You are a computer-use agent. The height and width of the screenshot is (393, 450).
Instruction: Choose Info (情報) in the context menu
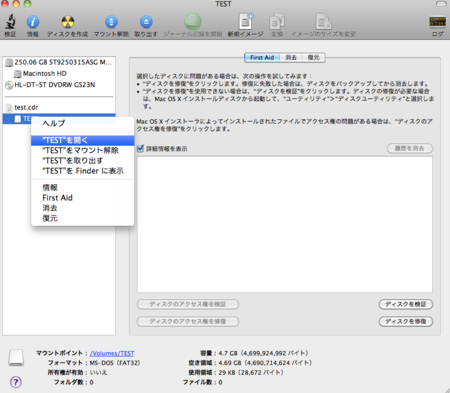tap(83, 188)
